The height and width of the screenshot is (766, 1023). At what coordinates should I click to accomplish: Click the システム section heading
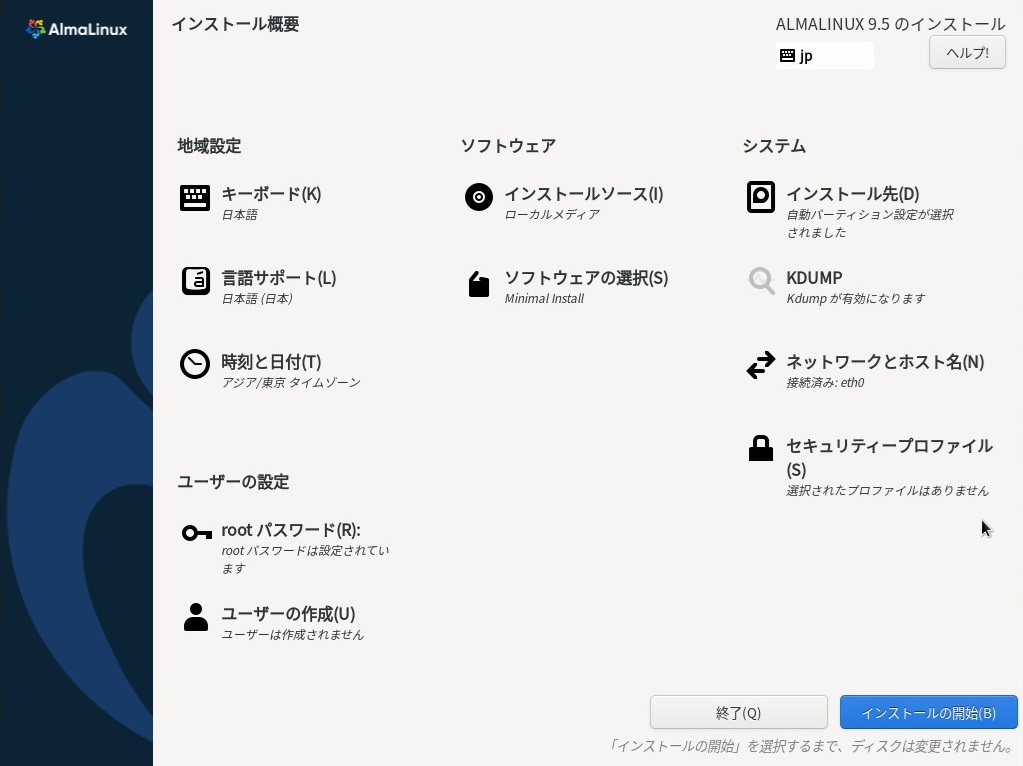pyautogui.click(x=774, y=146)
